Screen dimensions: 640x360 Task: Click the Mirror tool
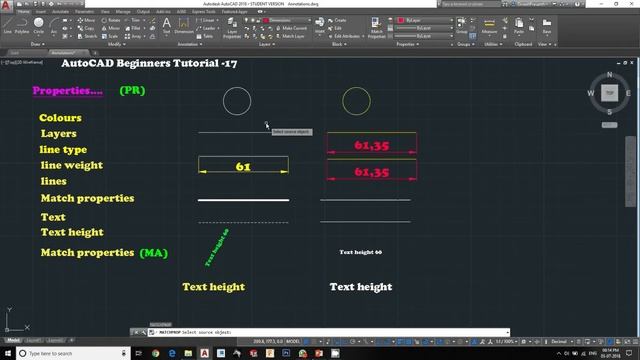tap(111, 28)
